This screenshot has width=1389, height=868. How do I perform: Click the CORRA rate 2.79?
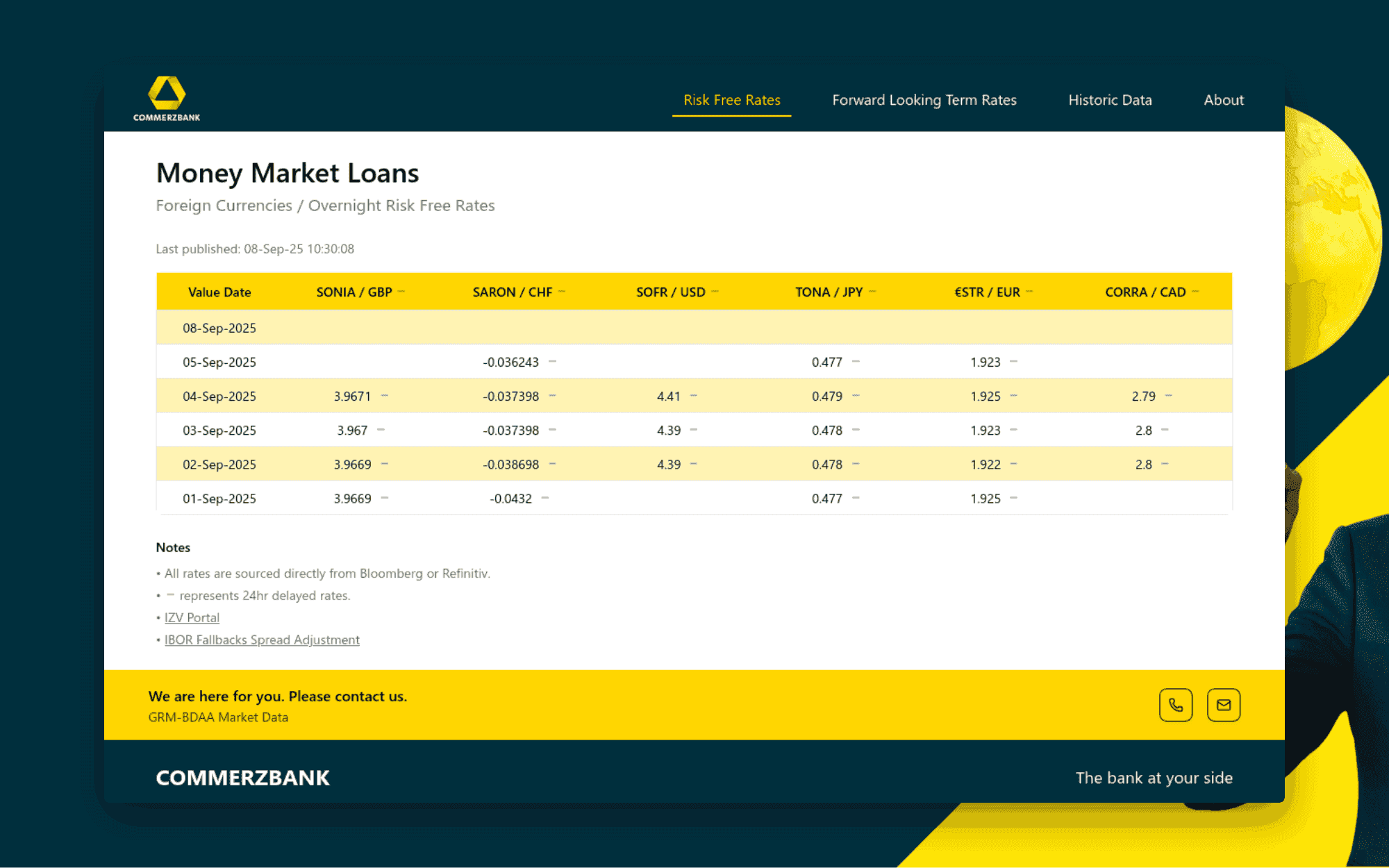click(1144, 397)
